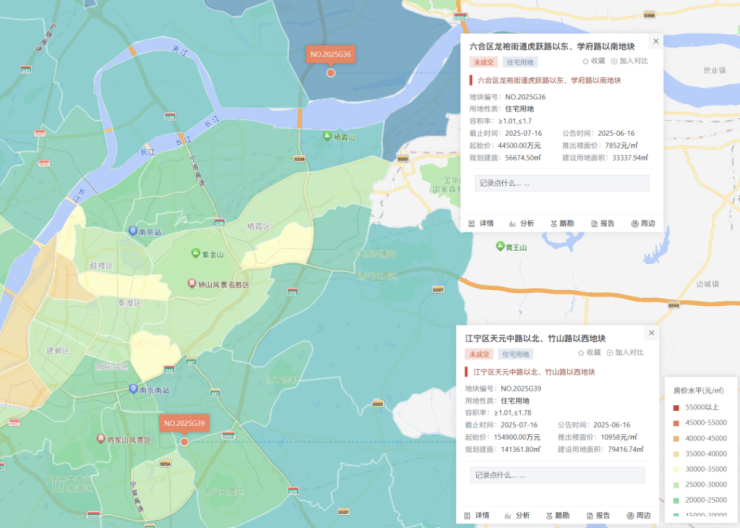The width and height of the screenshot is (740, 528).
Task: Open 分析 analysis in the 江宁区 plot card
Action: pyautogui.click(x=517, y=515)
